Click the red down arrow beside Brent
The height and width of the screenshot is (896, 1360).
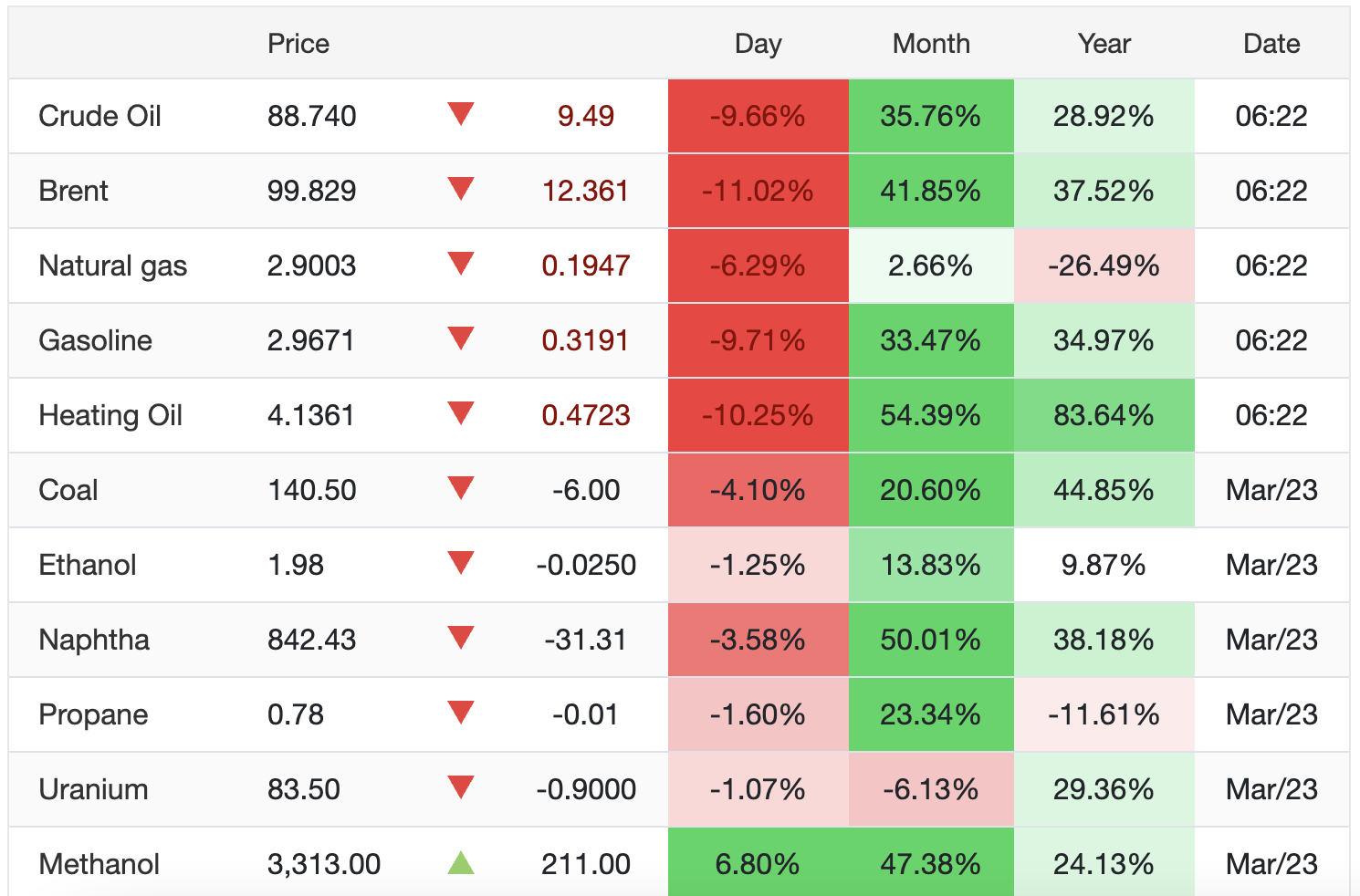461,189
